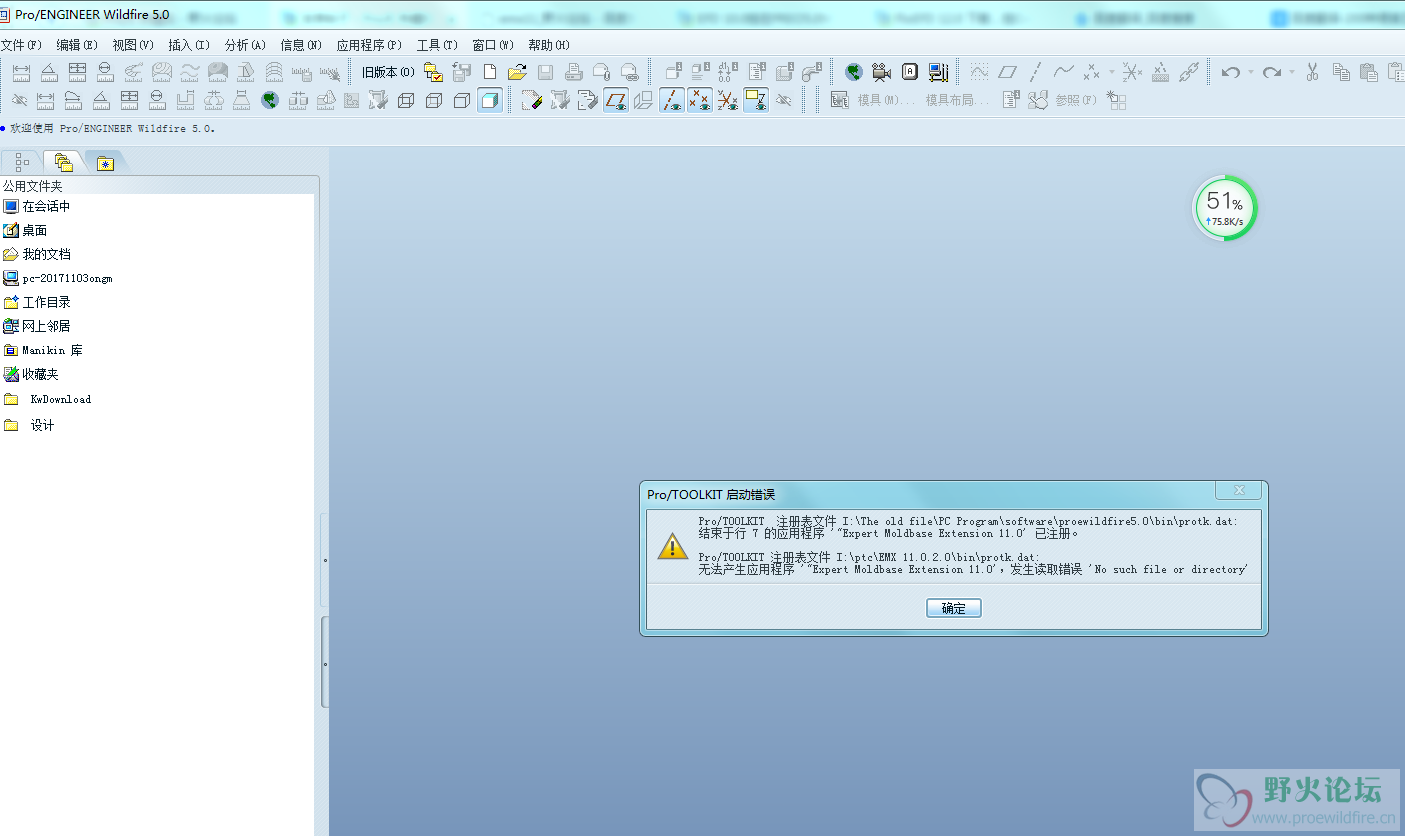Viewport: 1405px width, 836px height.
Task: Select the datum point tool
Action: tap(1090, 72)
